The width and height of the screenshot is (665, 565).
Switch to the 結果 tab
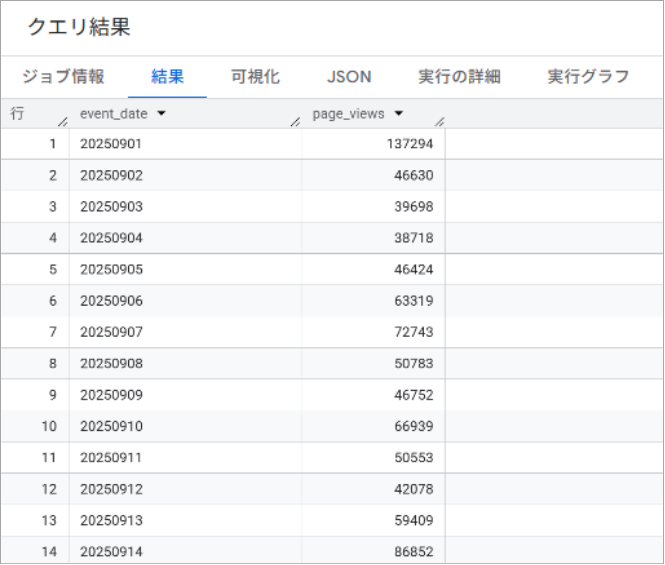(x=167, y=77)
